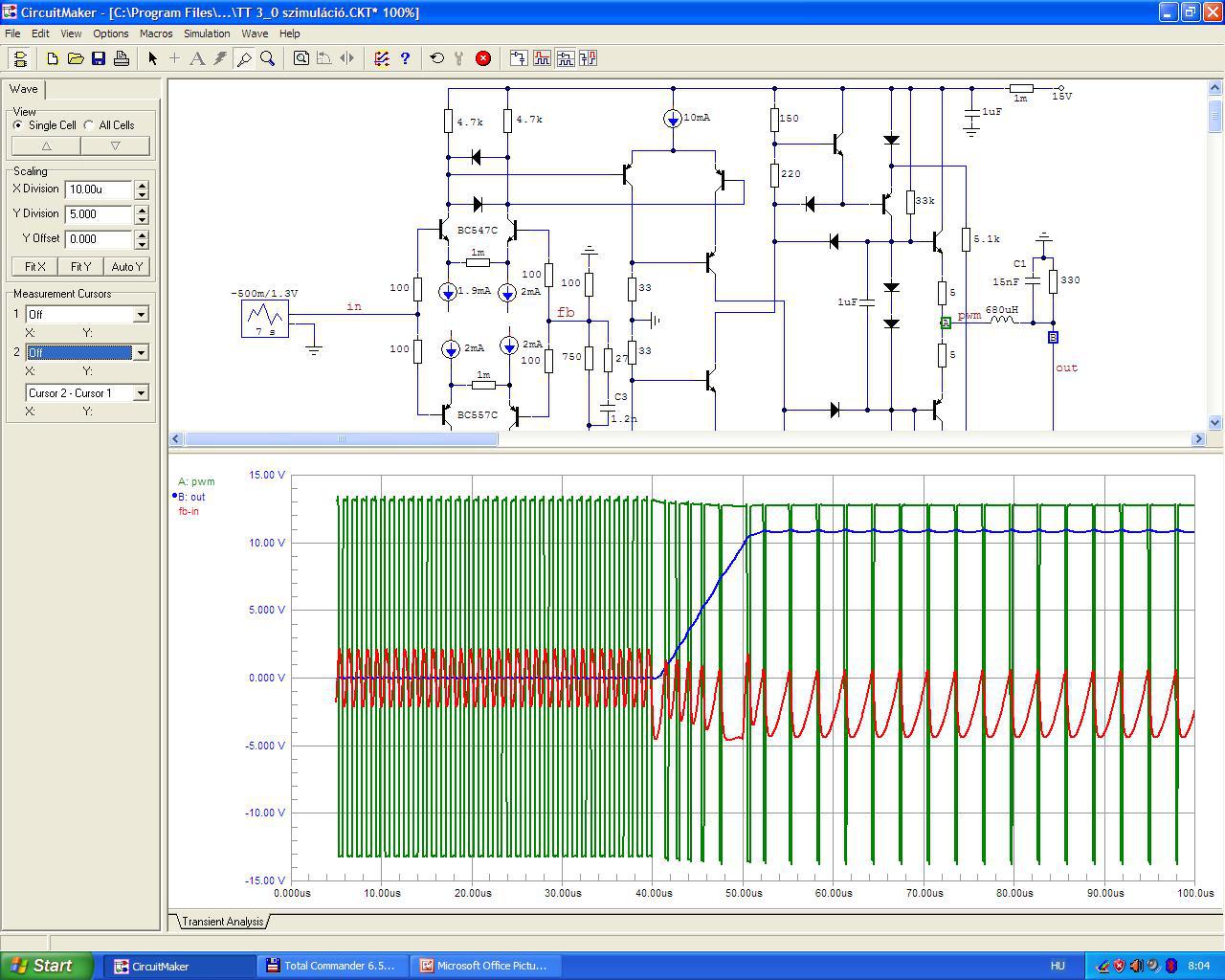
Task: Click the New file icon in toolbar
Action: (x=53, y=58)
